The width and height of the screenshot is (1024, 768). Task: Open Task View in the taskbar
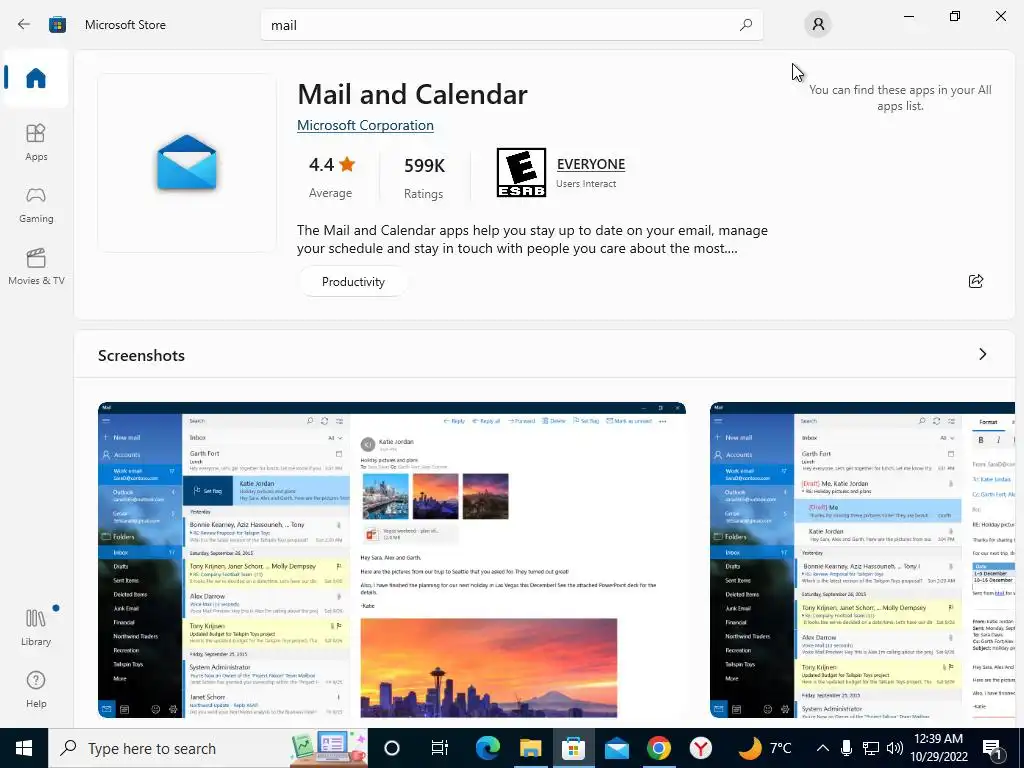pyautogui.click(x=440, y=748)
